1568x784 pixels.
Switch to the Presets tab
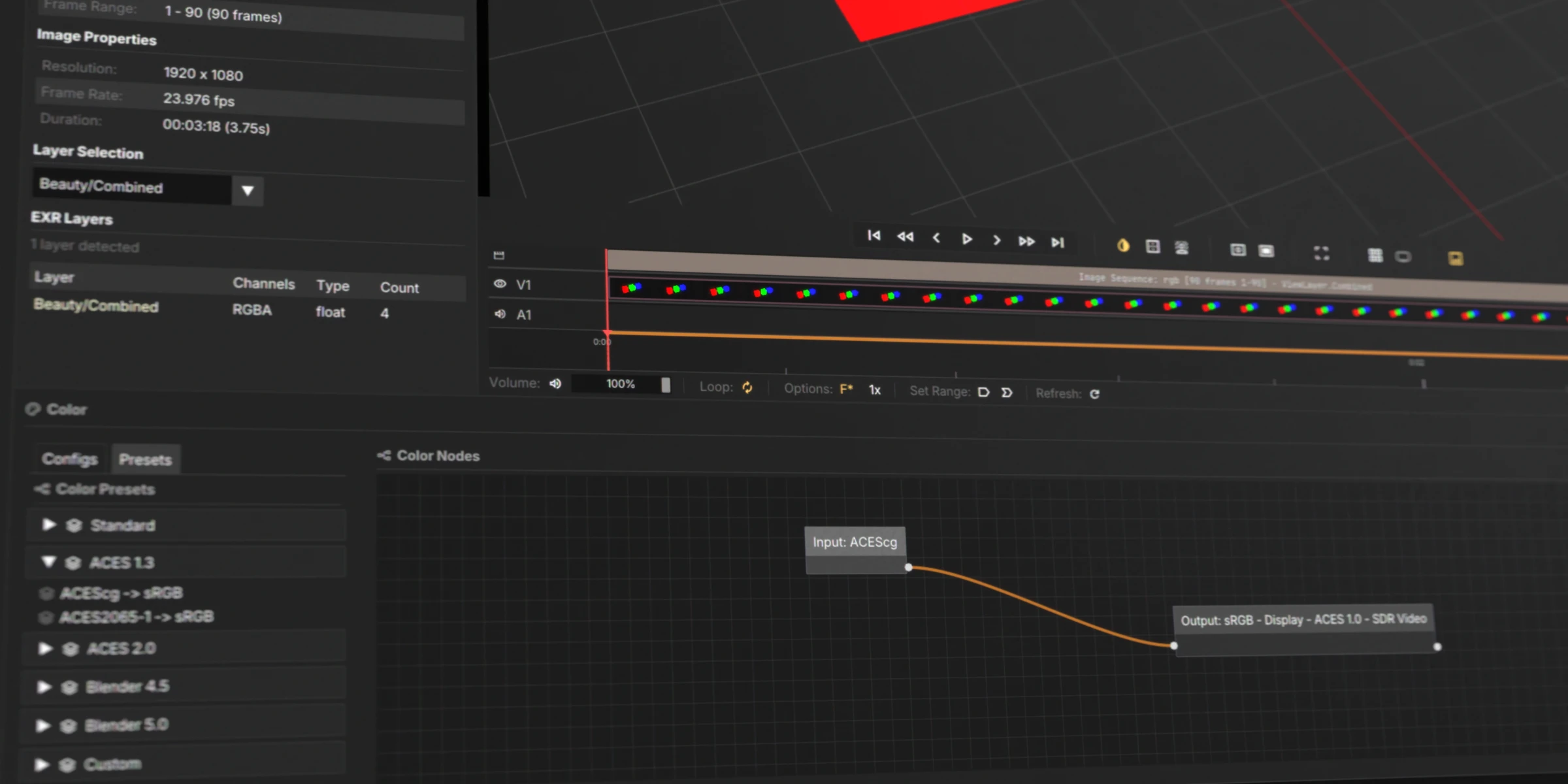(145, 459)
